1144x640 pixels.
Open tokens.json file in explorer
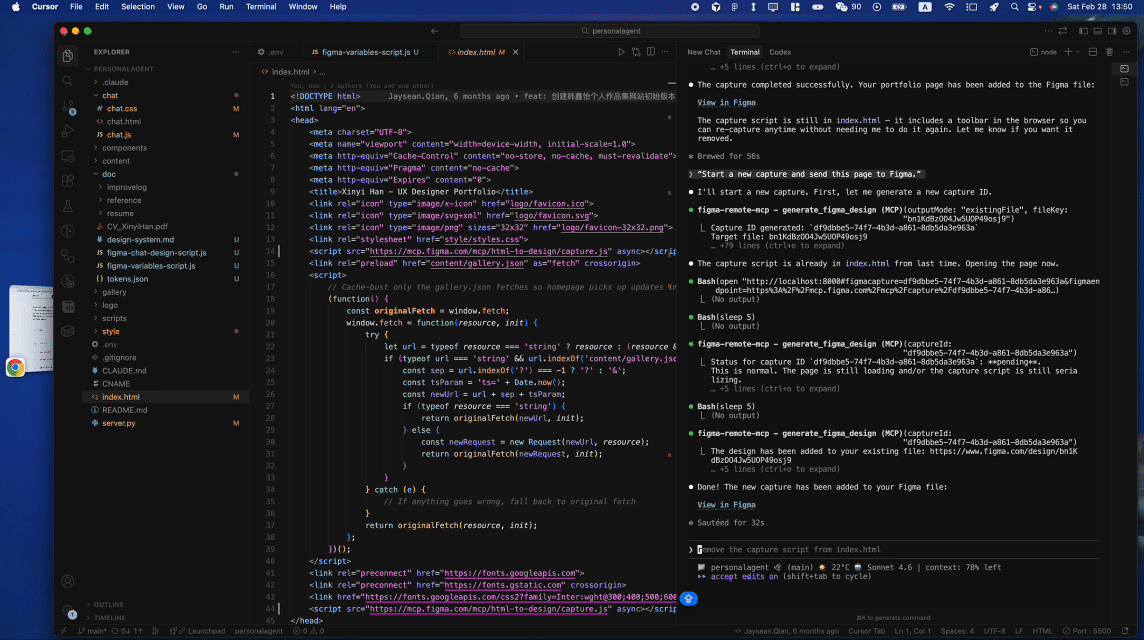tap(127, 279)
